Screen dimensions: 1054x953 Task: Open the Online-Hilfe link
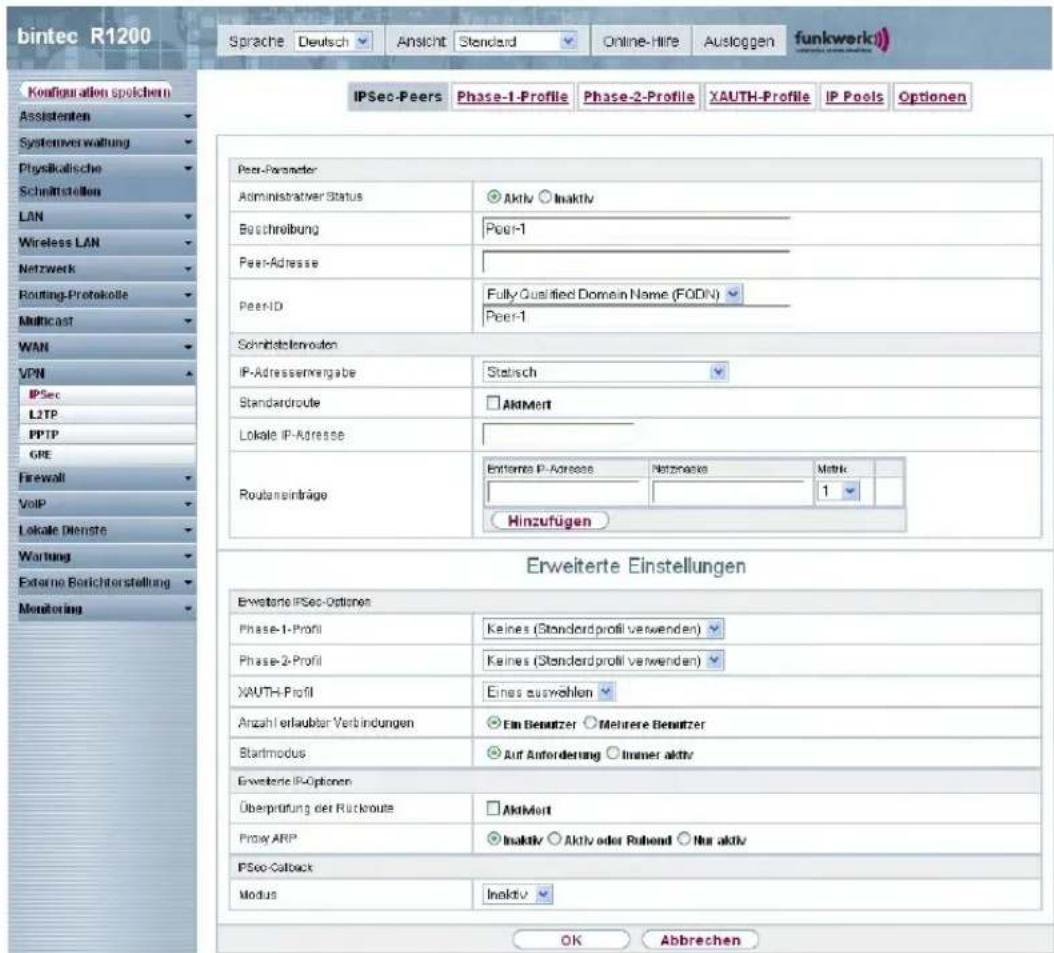pos(641,42)
